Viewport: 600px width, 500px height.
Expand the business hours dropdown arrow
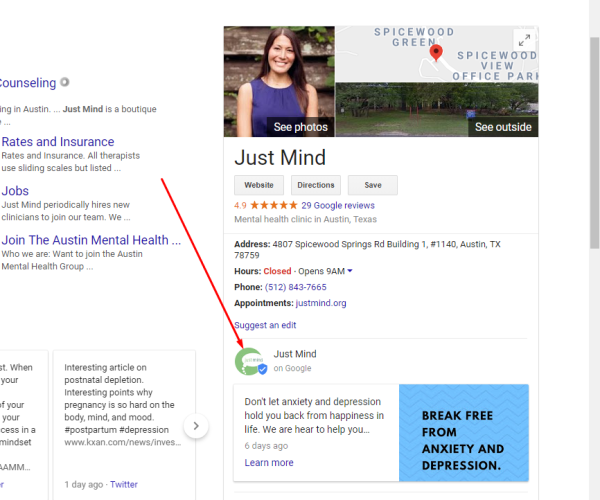click(x=350, y=271)
